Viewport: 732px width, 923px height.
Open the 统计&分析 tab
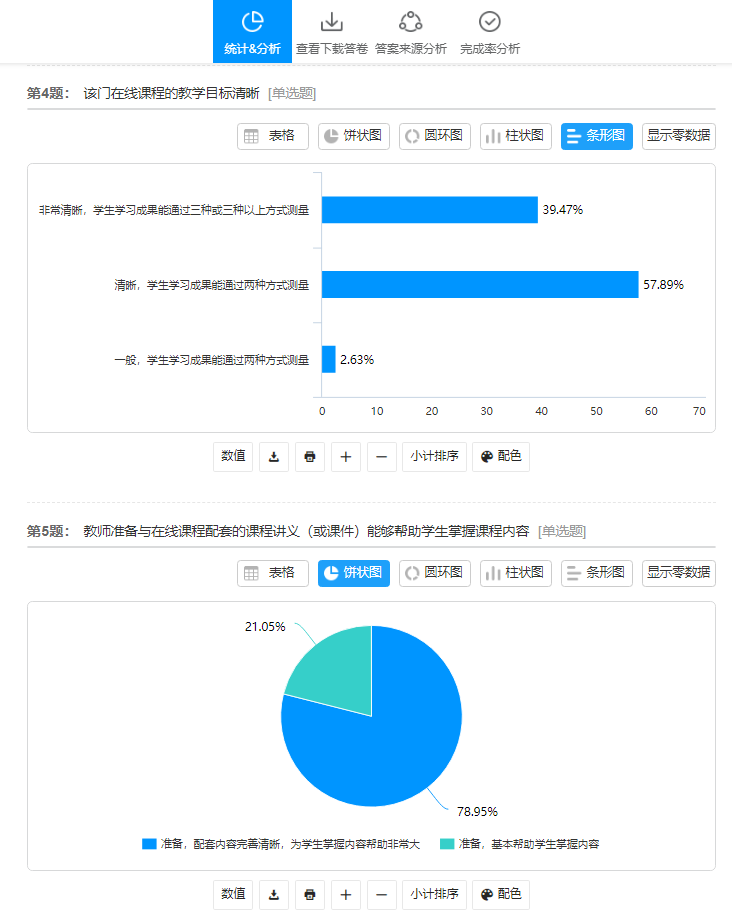pyautogui.click(x=252, y=32)
